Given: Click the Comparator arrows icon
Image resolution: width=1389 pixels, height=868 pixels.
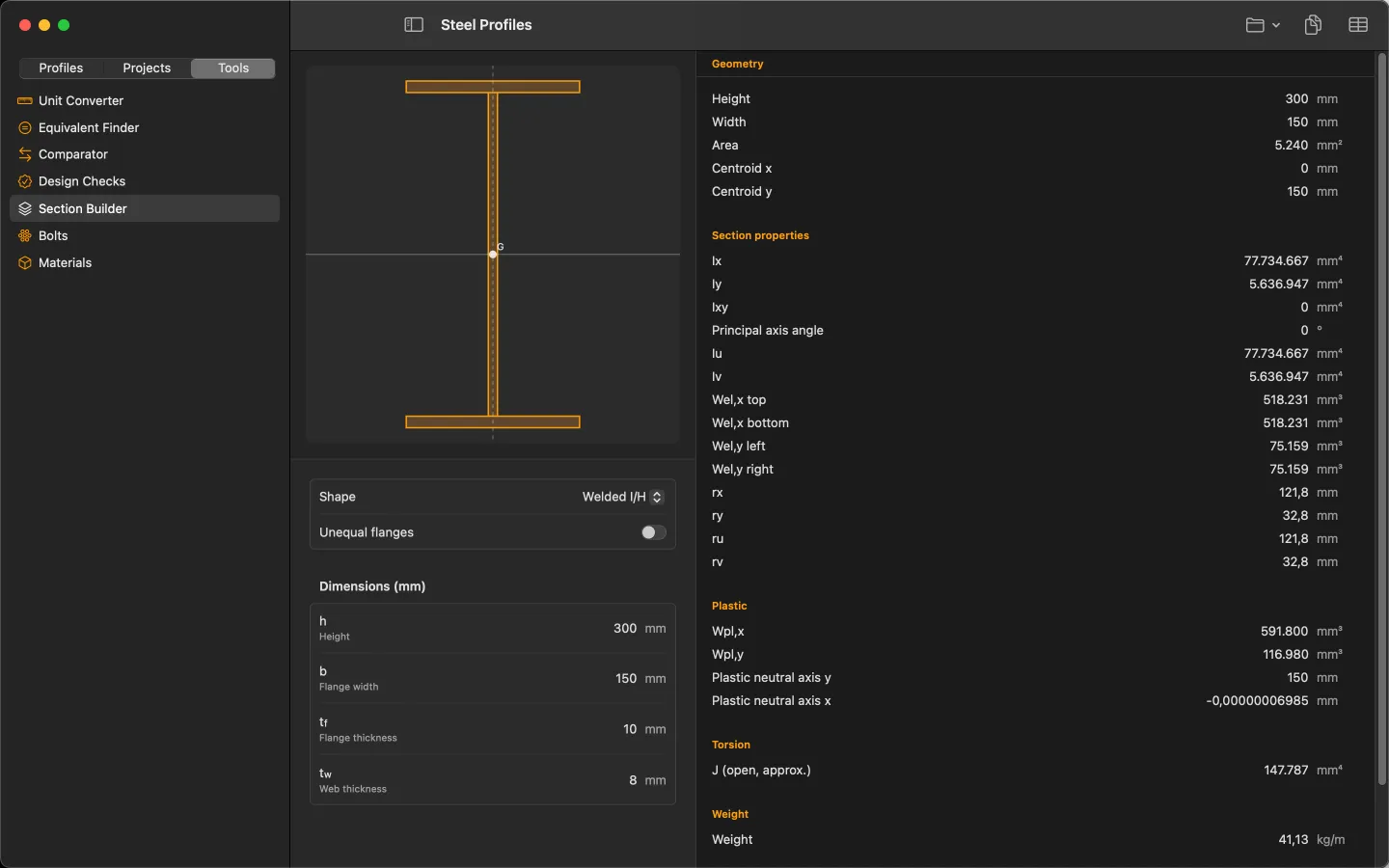Looking at the screenshot, I should (x=25, y=154).
